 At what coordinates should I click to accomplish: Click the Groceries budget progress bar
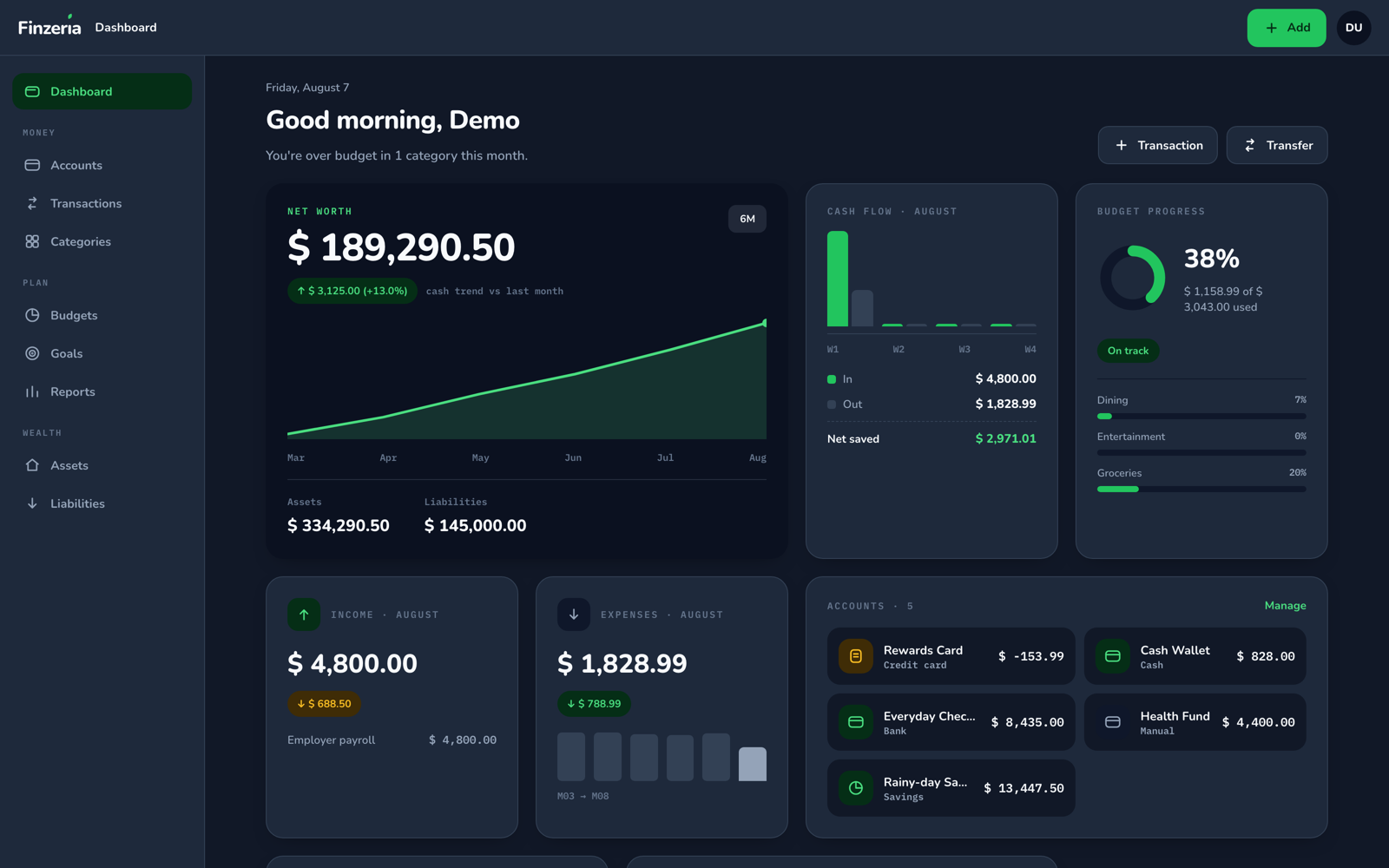coord(1201,490)
